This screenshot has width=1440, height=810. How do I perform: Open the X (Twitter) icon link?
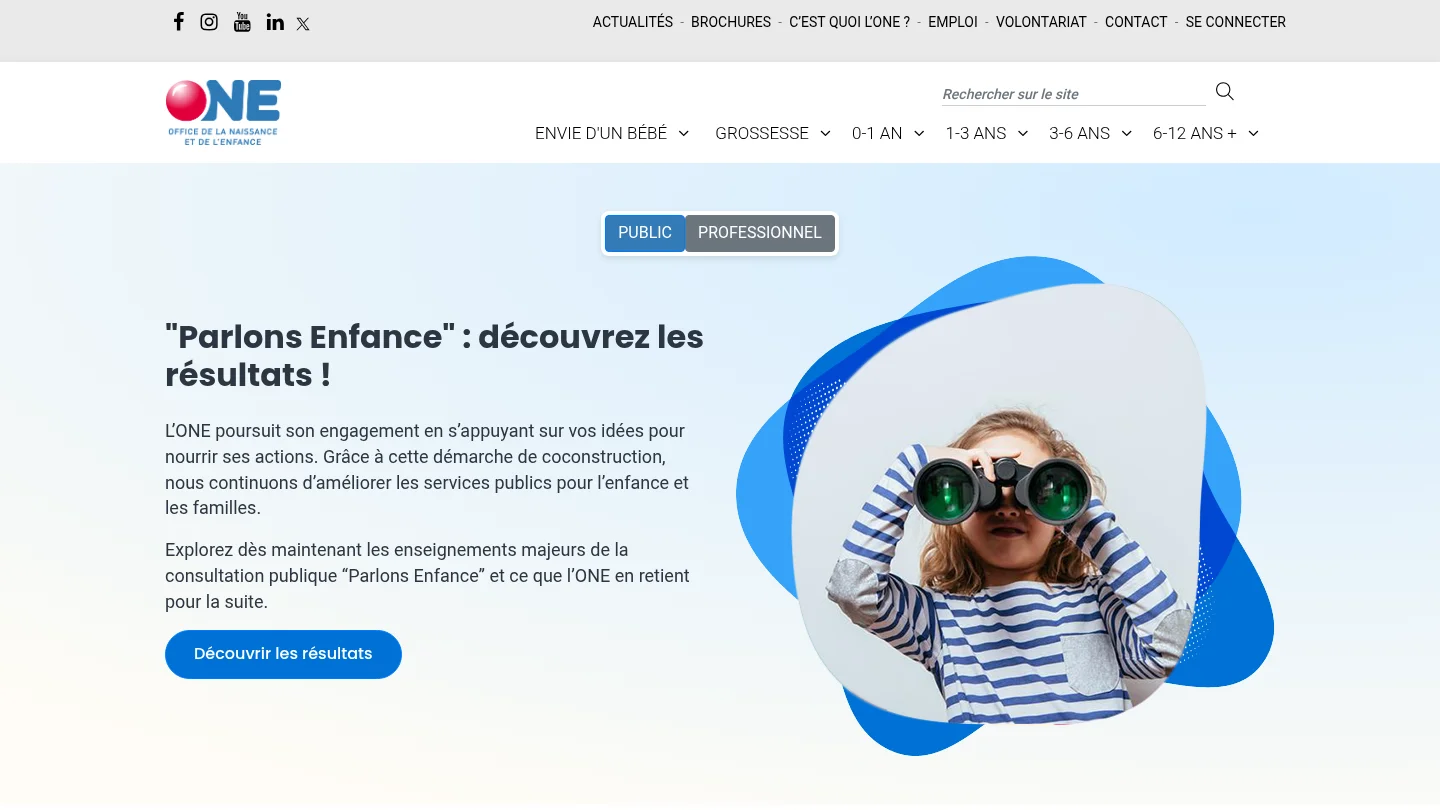[x=303, y=24]
